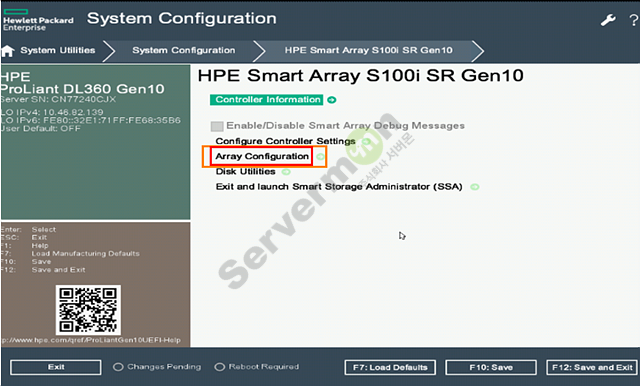Screen dimensions: 640x386
Task: Click the HPE Smart Array S100i page heading
Action: click(360, 75)
